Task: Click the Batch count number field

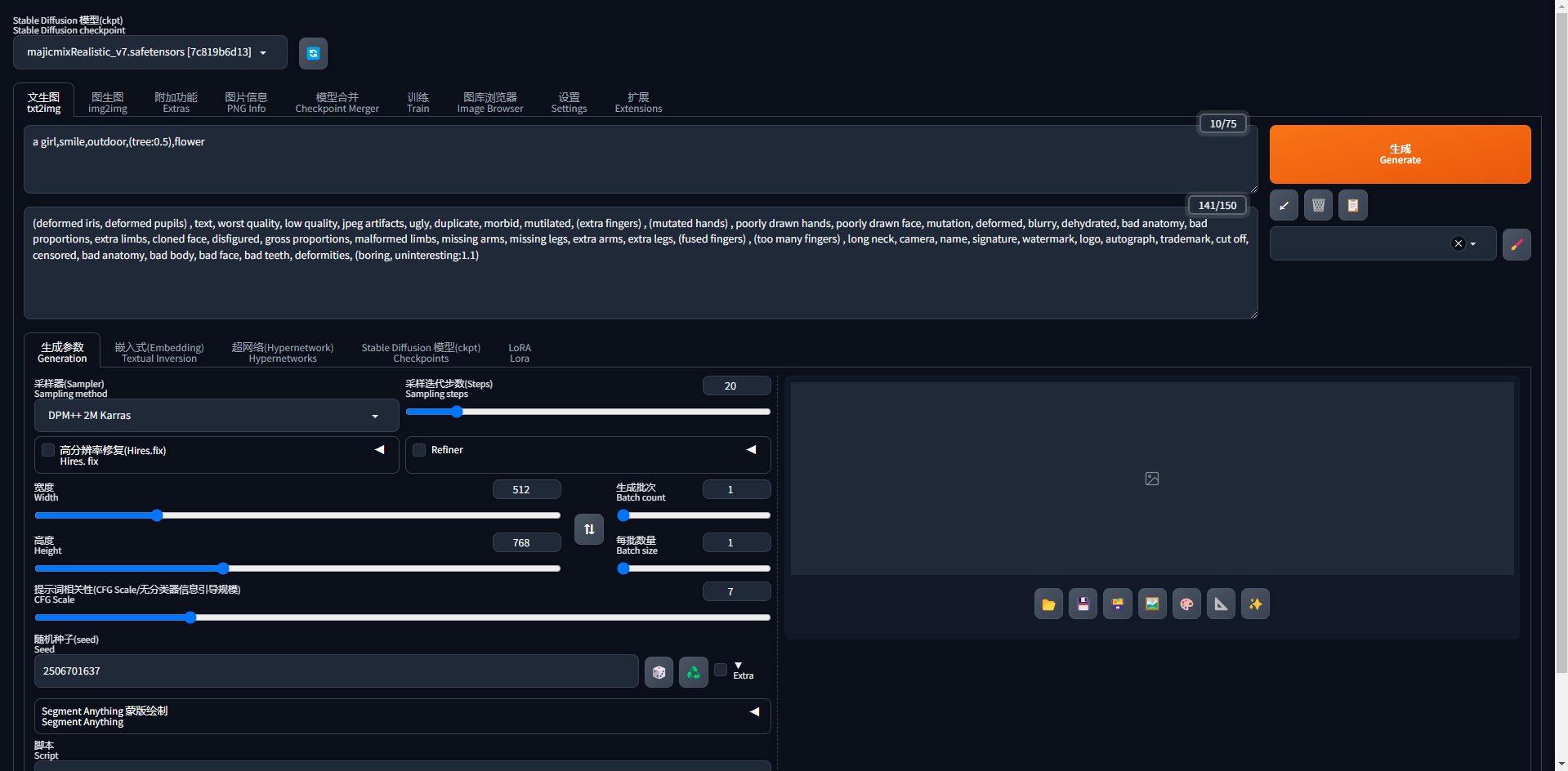Action: (x=736, y=489)
